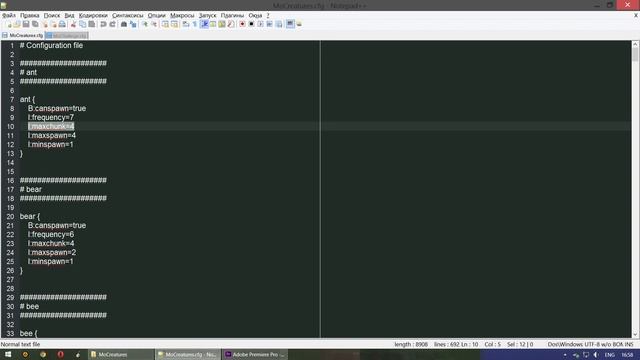Open the Макросы menu

coord(182,15)
